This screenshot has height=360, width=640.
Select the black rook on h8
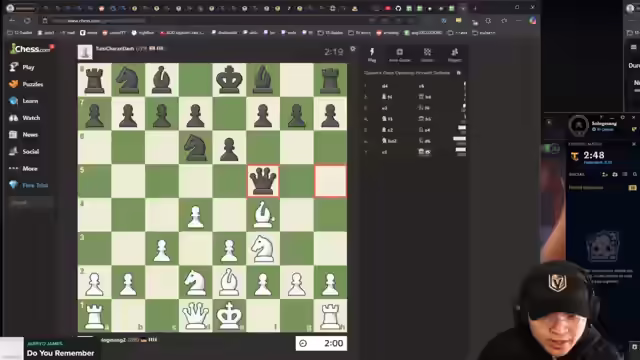tap(330, 80)
